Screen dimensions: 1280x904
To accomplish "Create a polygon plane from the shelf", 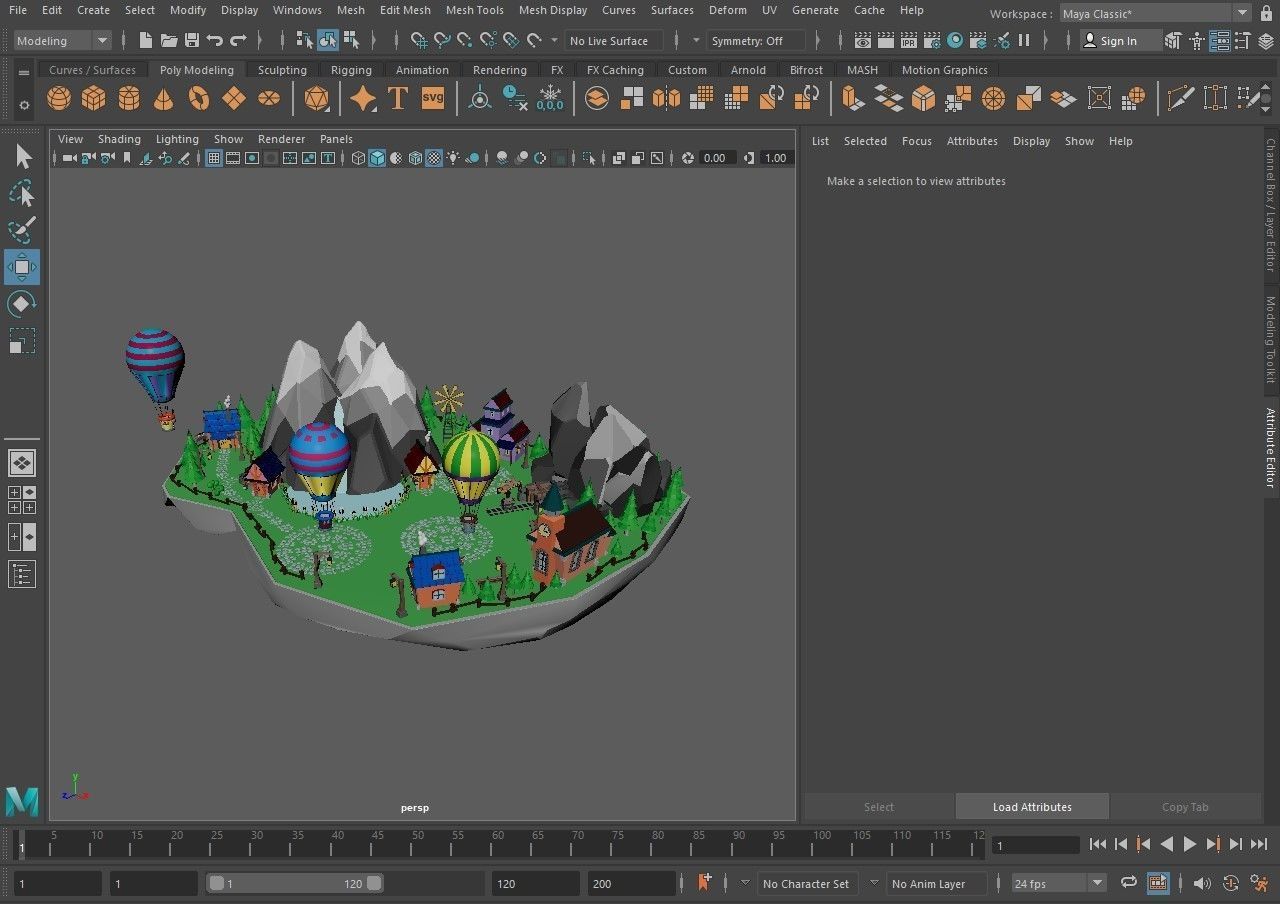I will click(234, 98).
